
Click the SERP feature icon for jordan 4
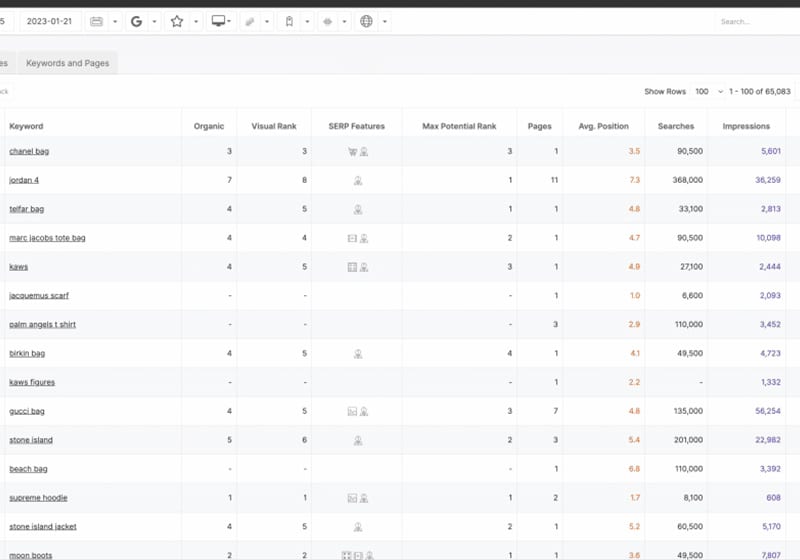pos(358,181)
